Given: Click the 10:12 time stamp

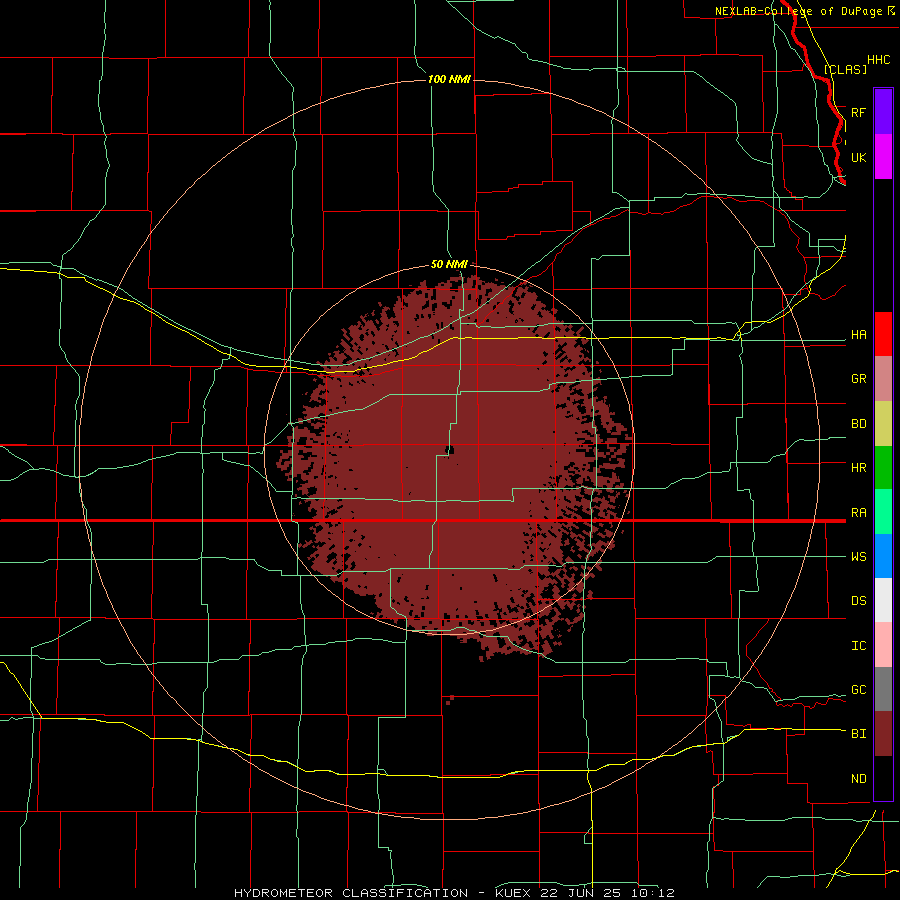Looking at the screenshot, I should click(x=654, y=893).
